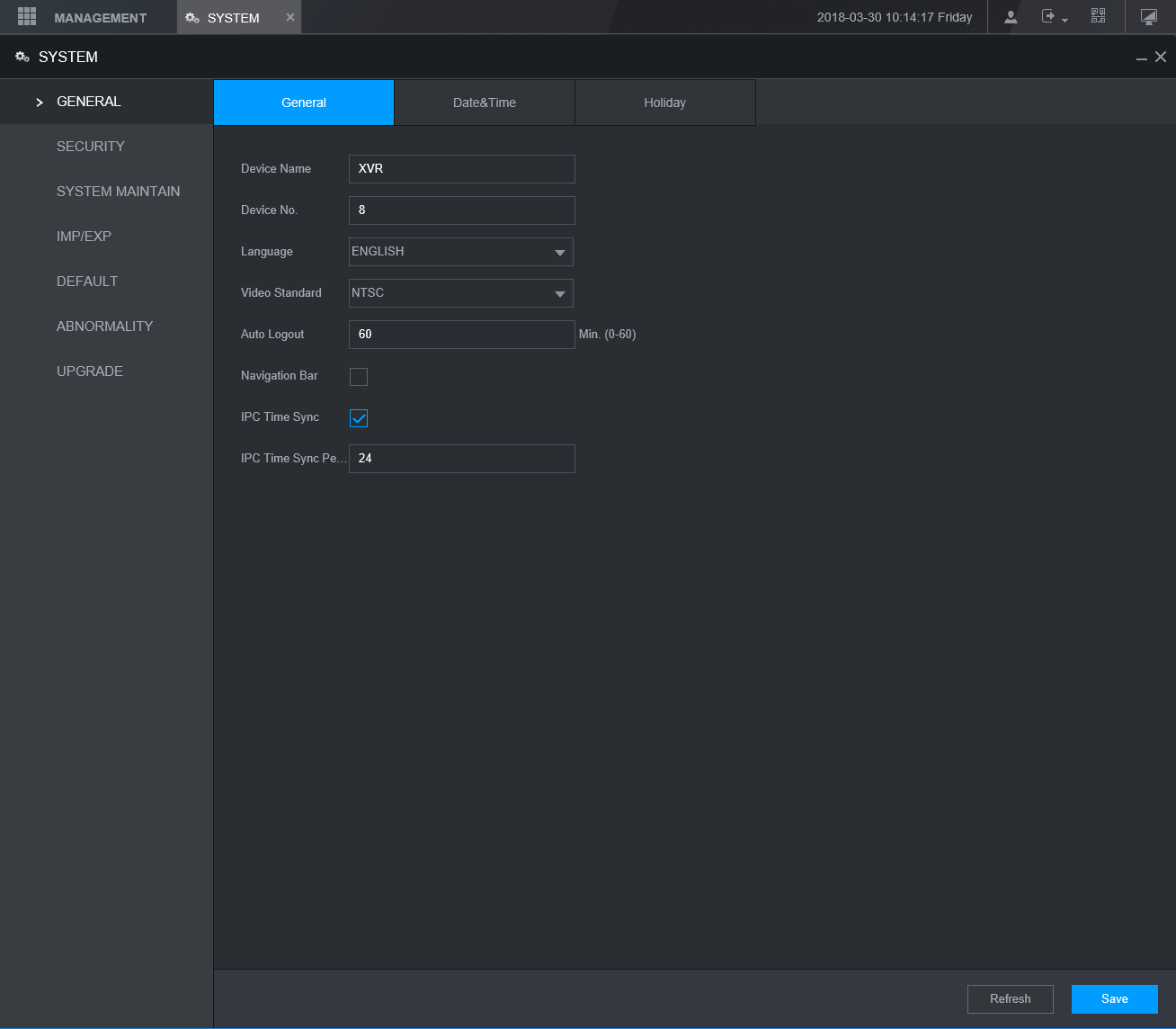Viewport: 1176px width, 1029px height.
Task: Uncheck the IPC Time Sync checkbox
Action: 359,418
